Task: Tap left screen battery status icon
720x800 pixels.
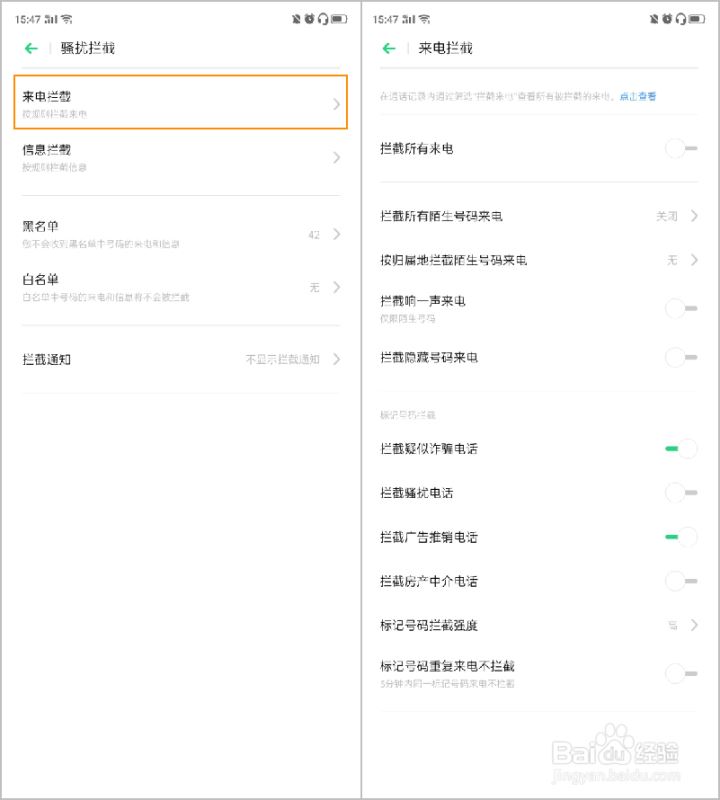Action: [x=339, y=19]
